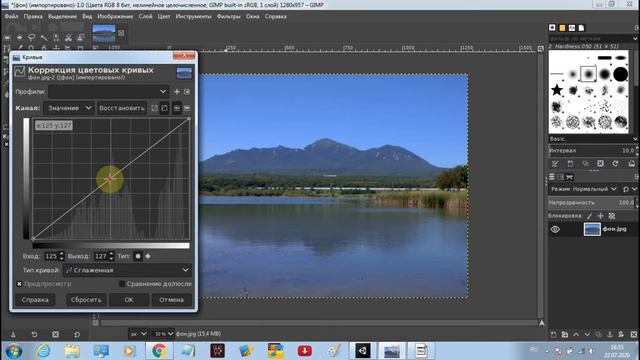Open the Brushes tab in right dock
Screen dimensions: 640x360
tap(552, 27)
